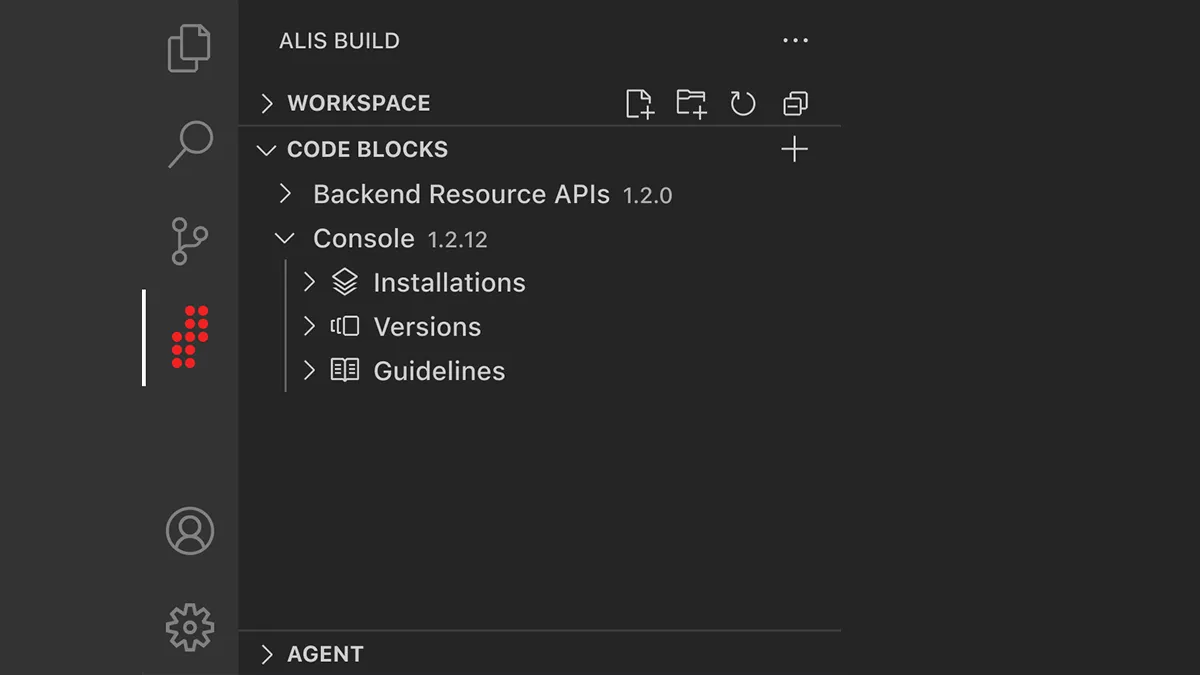Open the Accounts profile icon

[190, 531]
